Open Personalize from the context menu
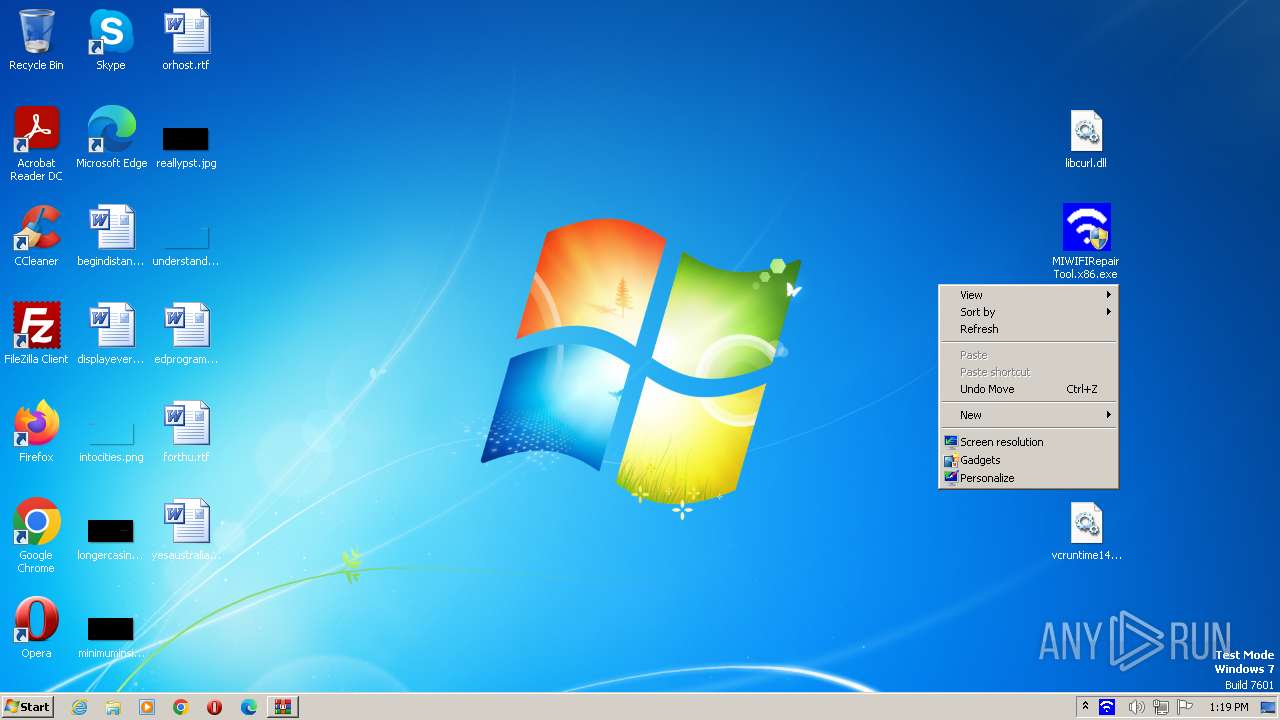The width and height of the screenshot is (1280, 720). point(1028,478)
